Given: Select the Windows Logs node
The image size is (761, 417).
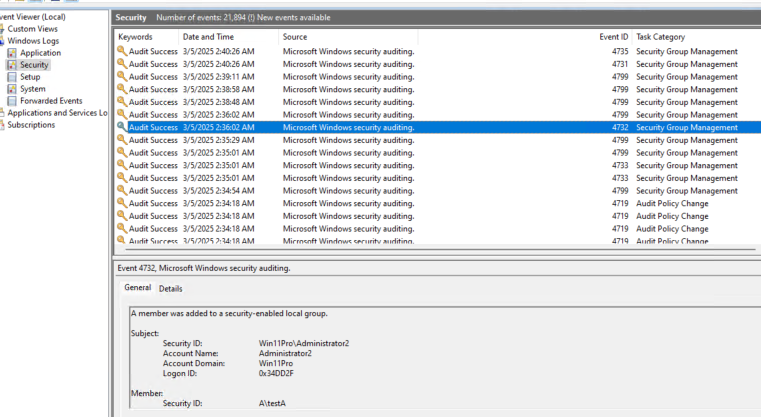Looking at the screenshot, I should pyautogui.click(x=33, y=41).
